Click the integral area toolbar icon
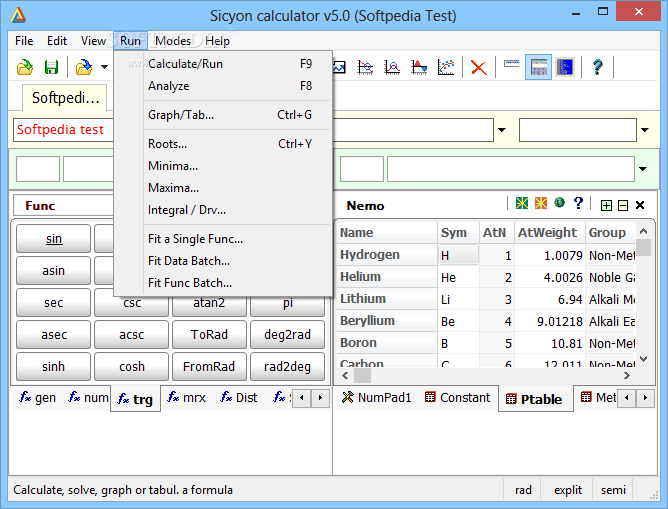 [419, 67]
